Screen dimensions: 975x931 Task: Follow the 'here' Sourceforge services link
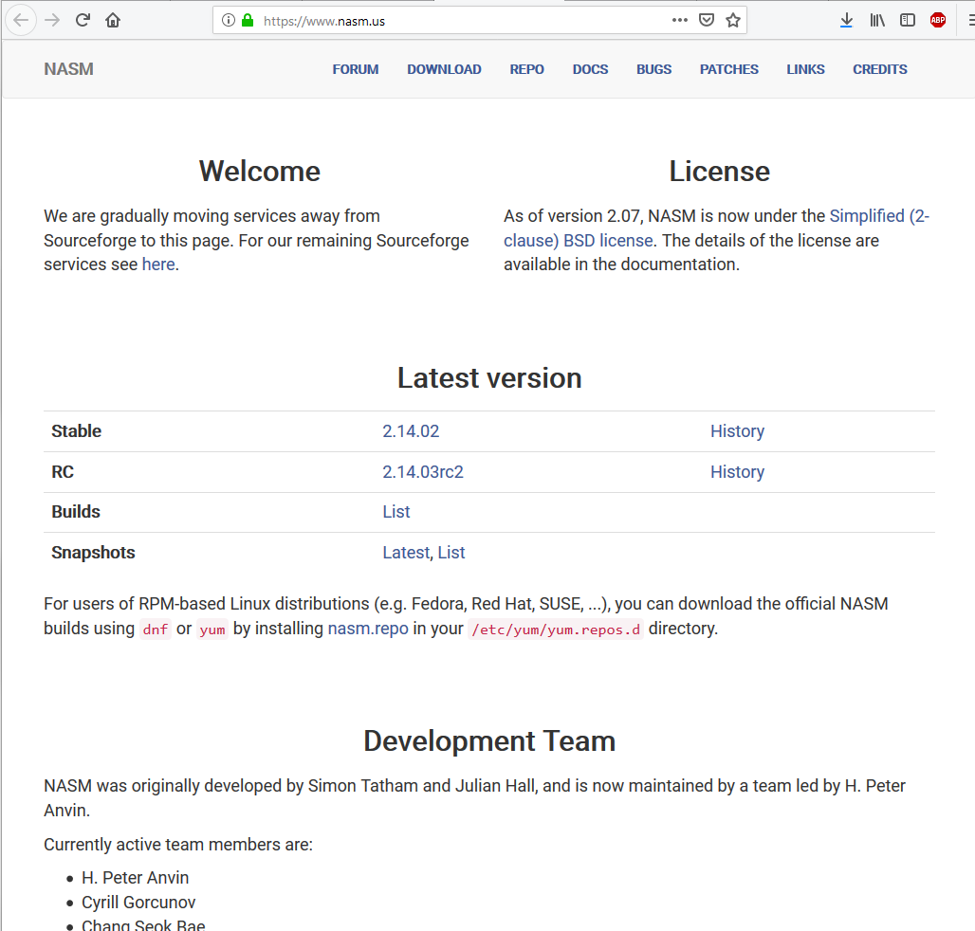tap(158, 264)
